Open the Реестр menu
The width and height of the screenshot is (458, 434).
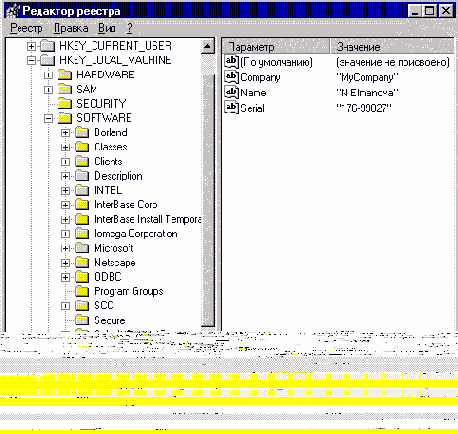click(x=26, y=28)
